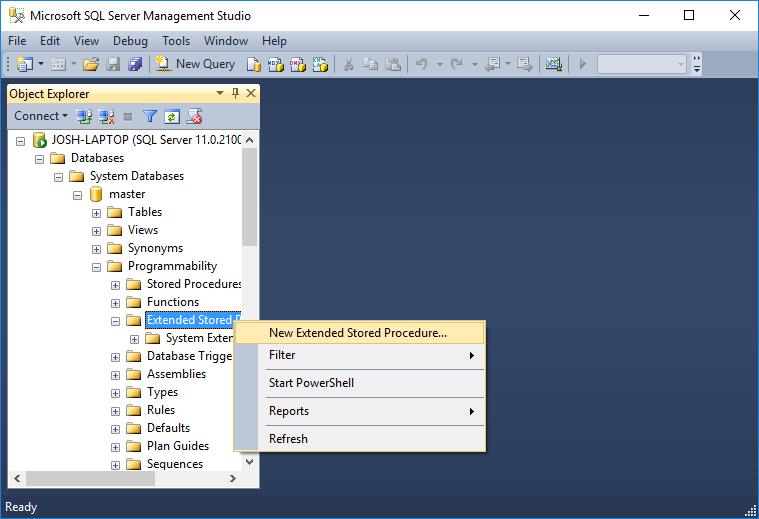Click Refresh in the context menu
Viewport: 759px width, 519px height.
pyautogui.click(x=359, y=439)
